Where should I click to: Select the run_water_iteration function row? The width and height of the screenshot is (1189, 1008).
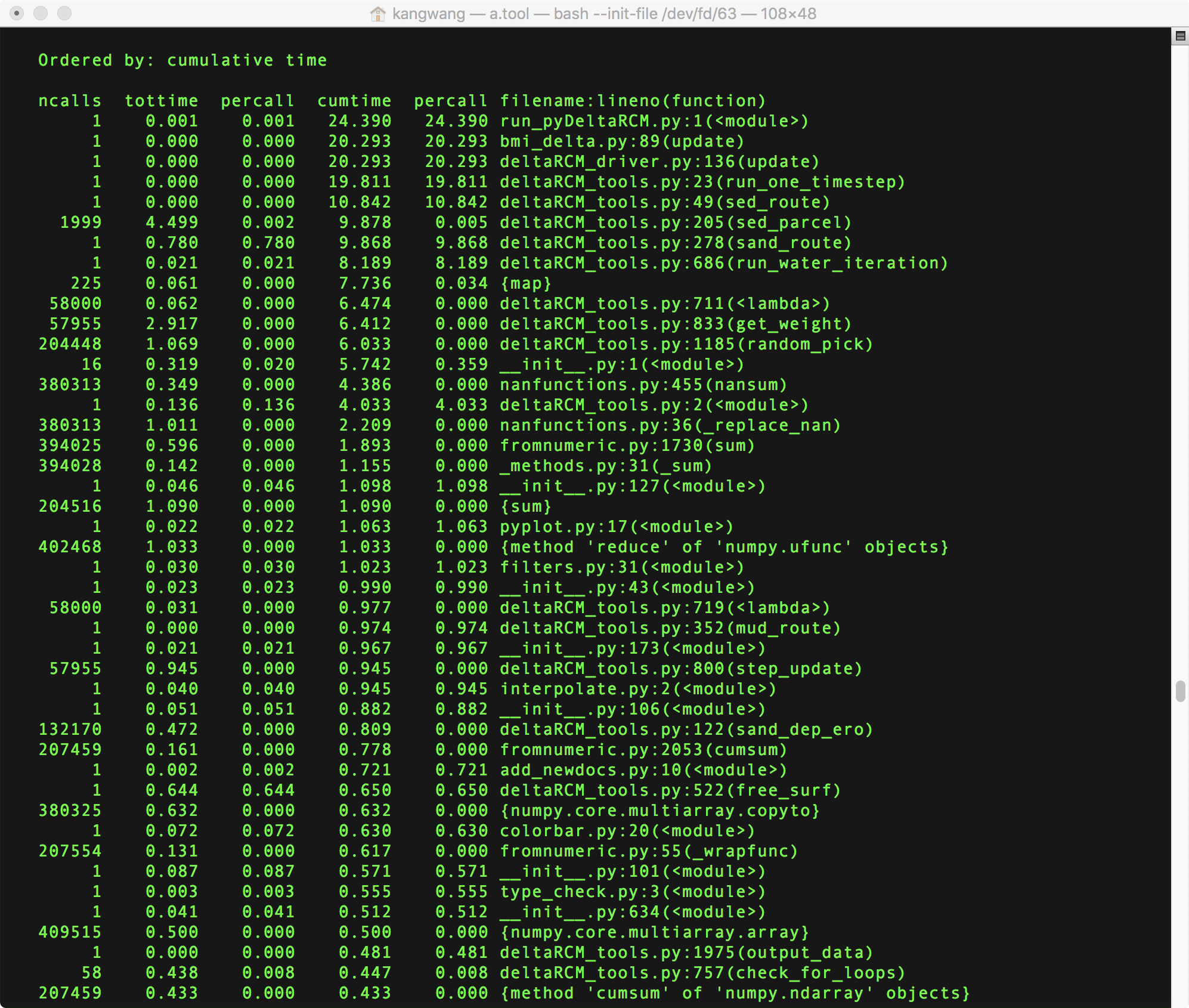point(593,262)
